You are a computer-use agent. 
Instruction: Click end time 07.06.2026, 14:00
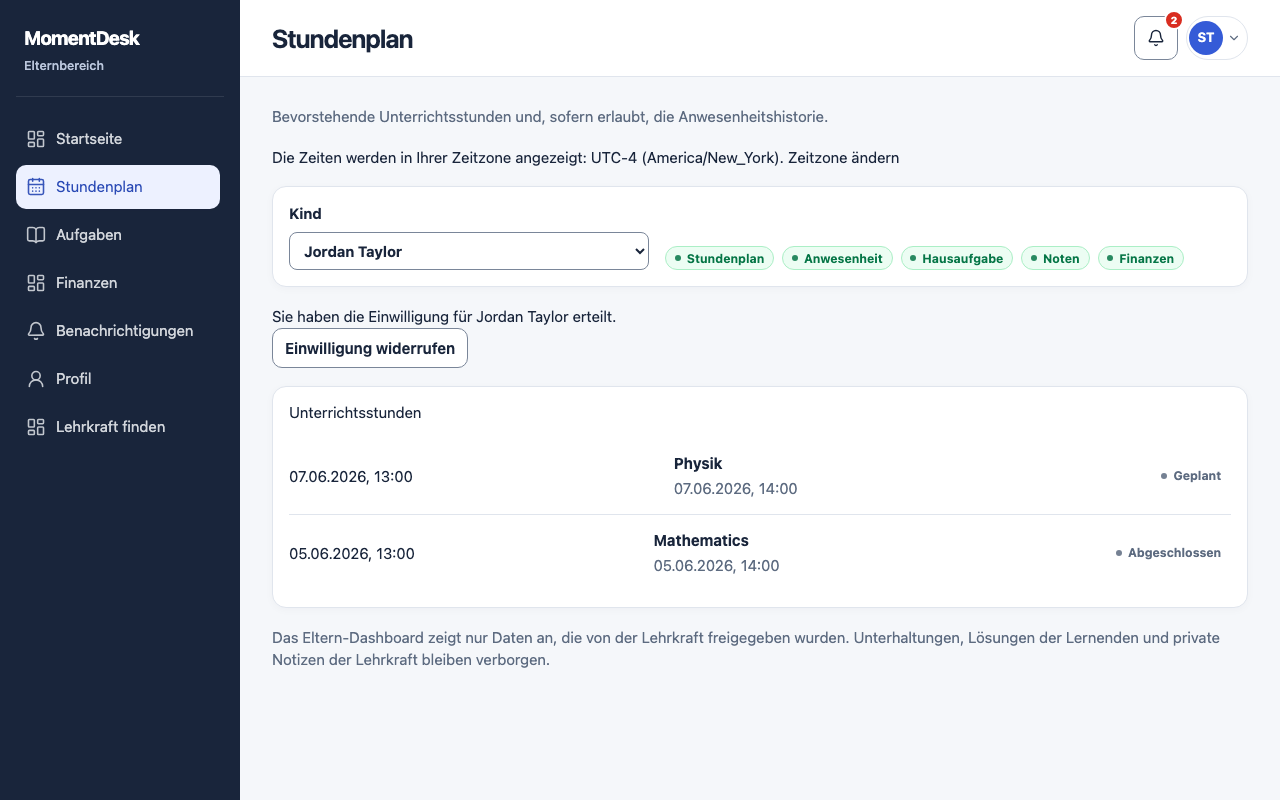[736, 489]
